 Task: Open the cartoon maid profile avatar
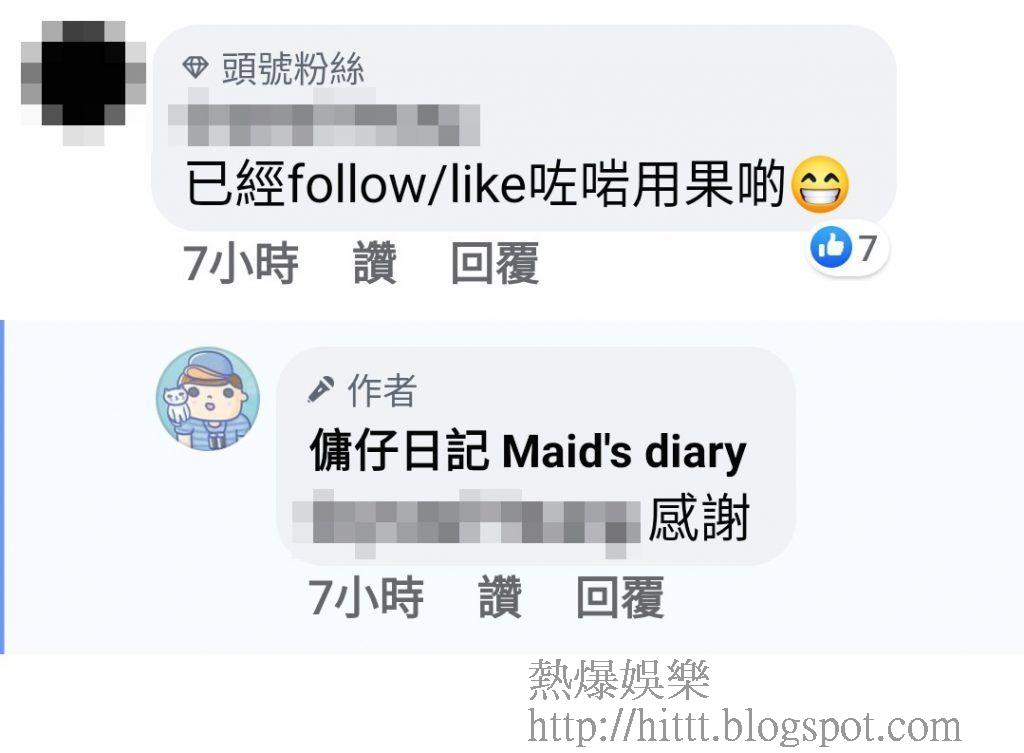(208, 399)
